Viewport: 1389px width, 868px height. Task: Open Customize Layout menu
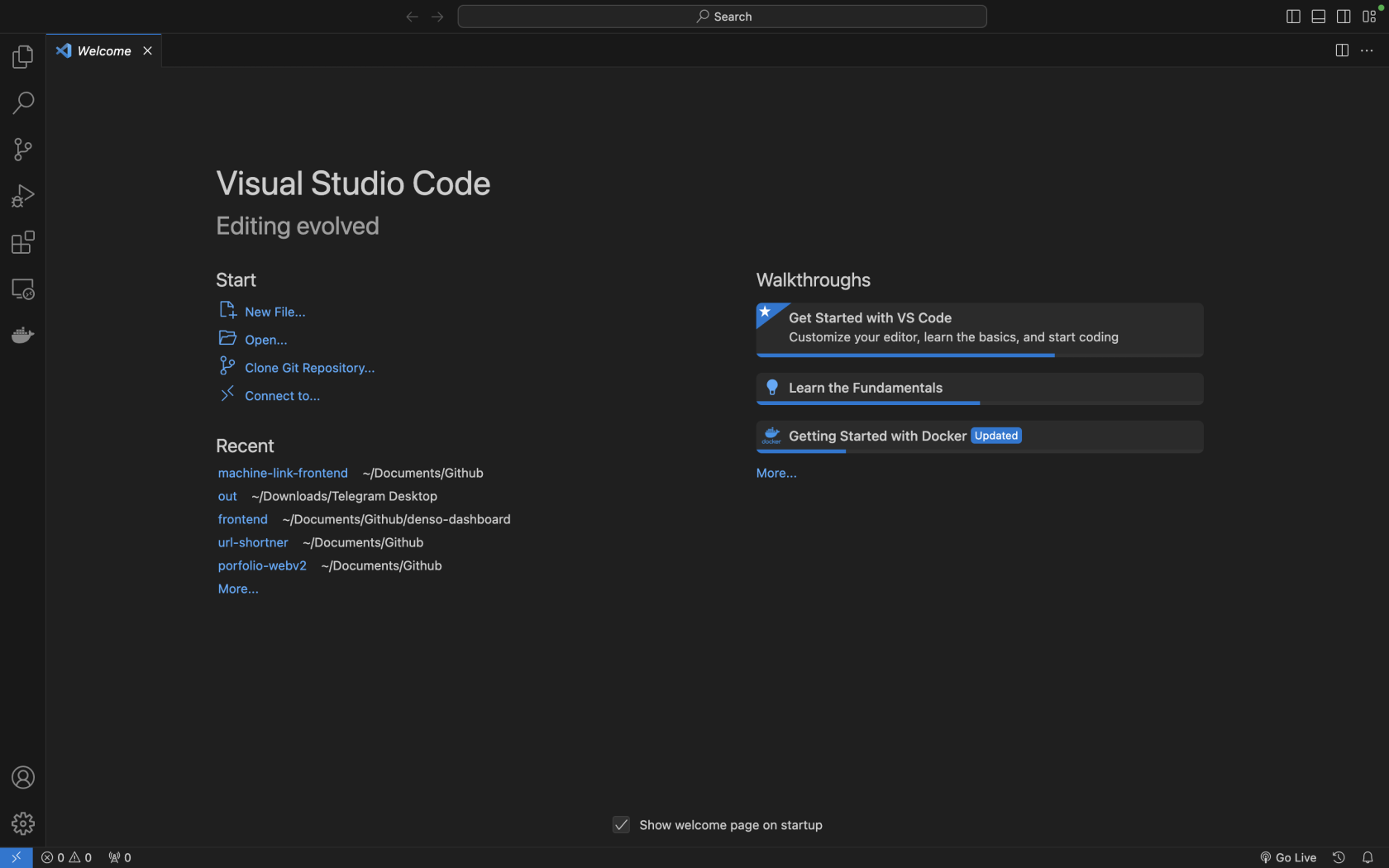coord(1369,17)
